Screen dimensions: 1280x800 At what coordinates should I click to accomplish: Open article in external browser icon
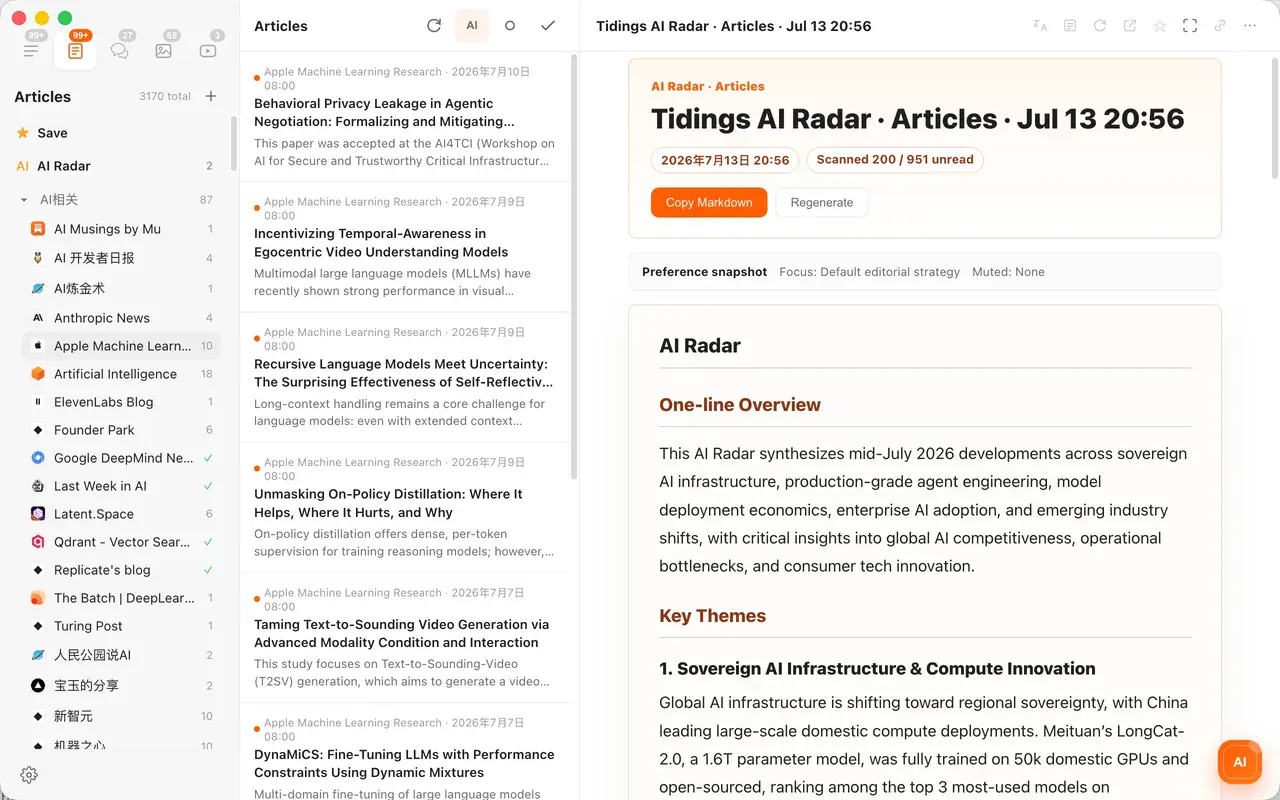pyautogui.click(x=1130, y=26)
